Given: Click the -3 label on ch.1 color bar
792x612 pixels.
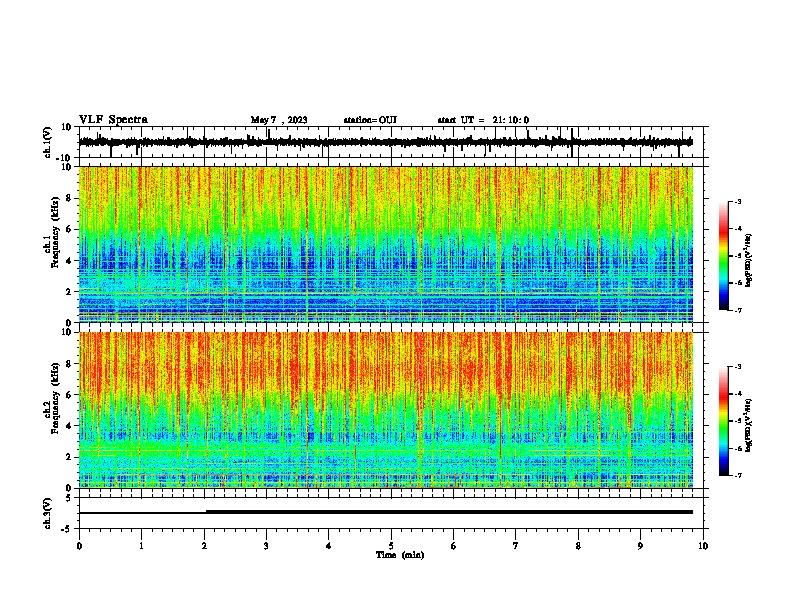Looking at the screenshot, I should click(x=738, y=201).
